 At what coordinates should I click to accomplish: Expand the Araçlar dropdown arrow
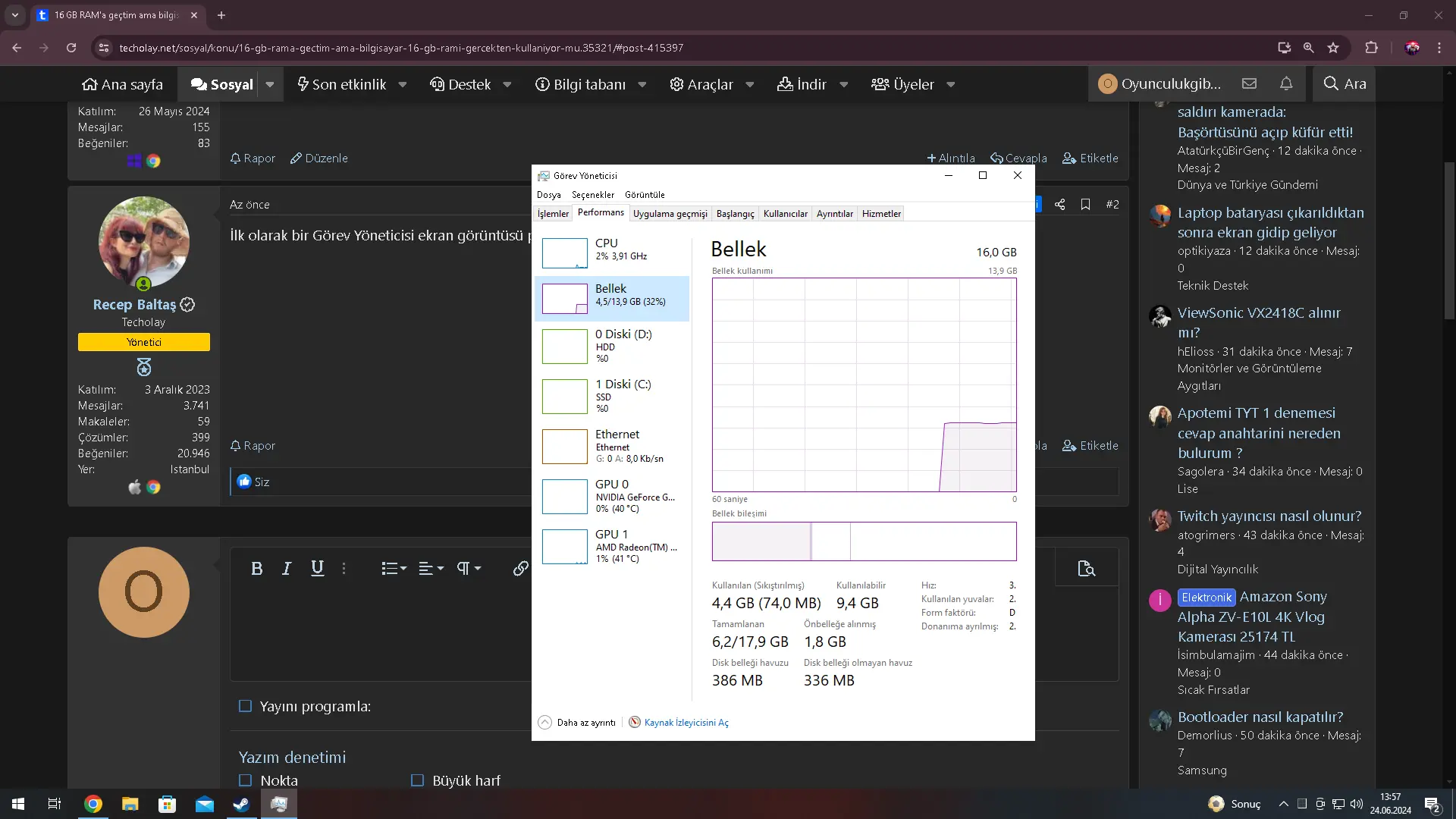pos(750,84)
